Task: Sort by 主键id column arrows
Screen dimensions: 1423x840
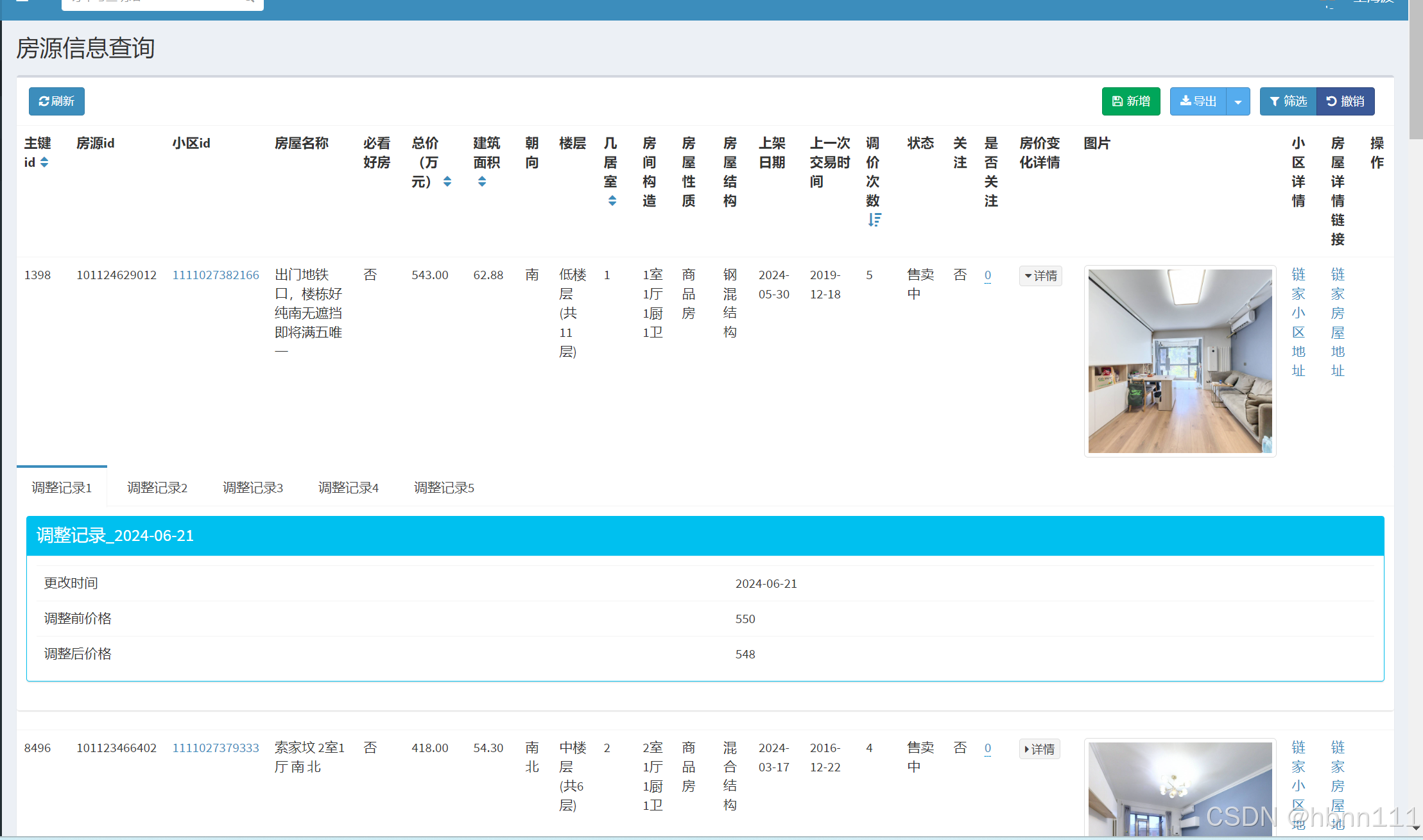Action: coord(44,162)
